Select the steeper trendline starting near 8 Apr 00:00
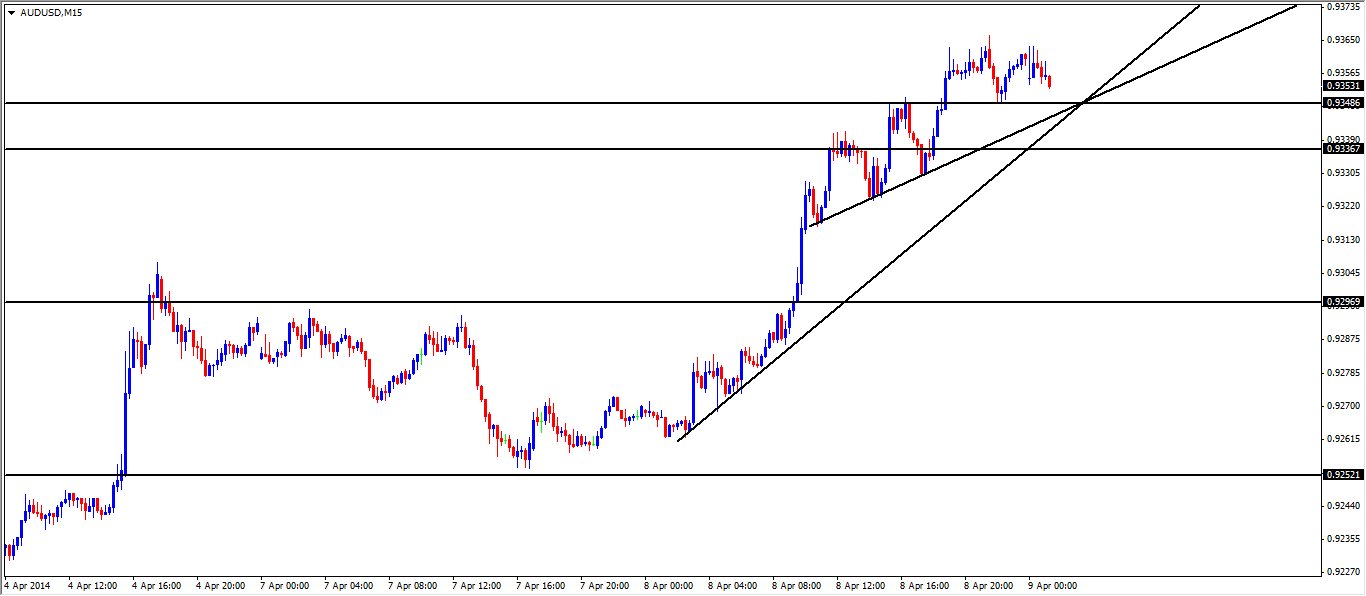 pos(938,223)
